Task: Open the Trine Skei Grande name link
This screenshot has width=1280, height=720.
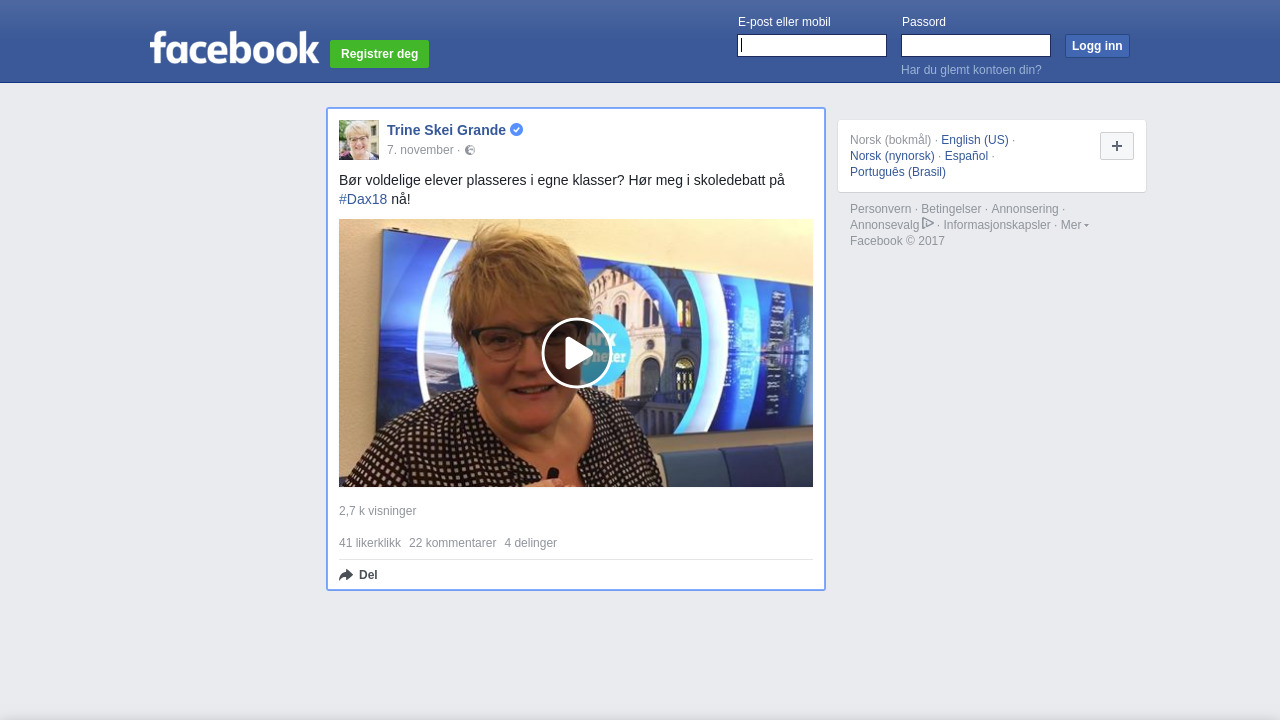Action: click(446, 130)
